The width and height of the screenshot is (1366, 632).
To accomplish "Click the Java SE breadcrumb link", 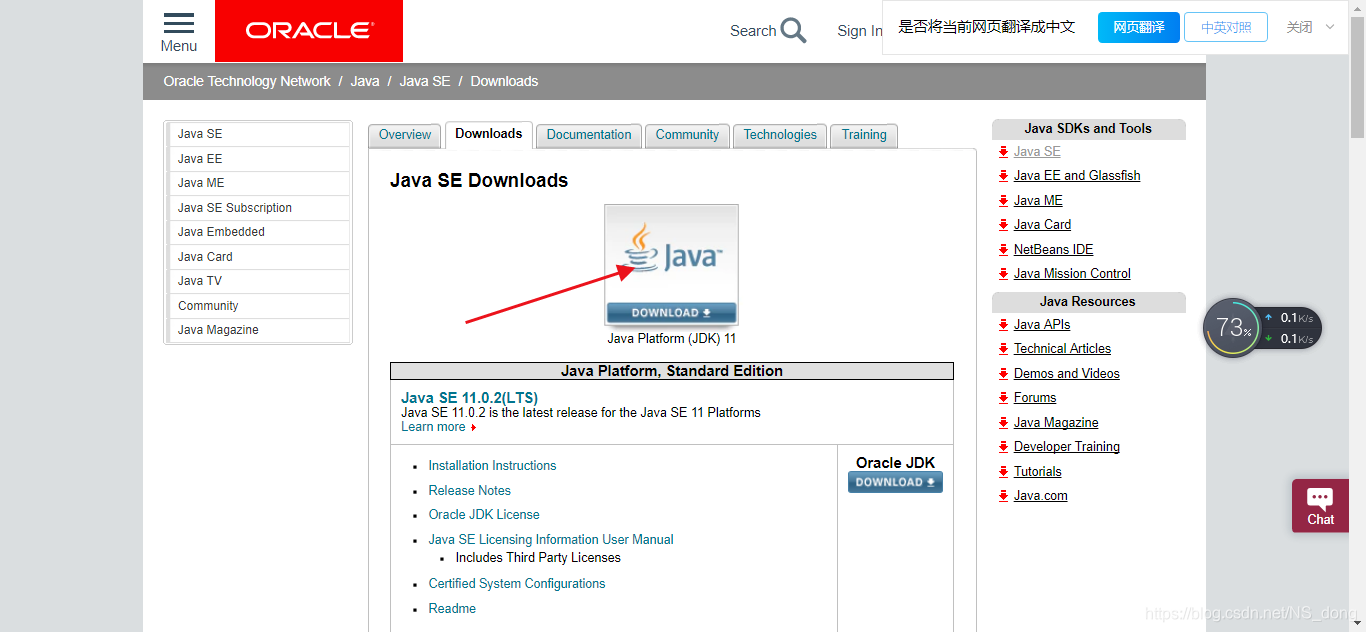I will 425,81.
